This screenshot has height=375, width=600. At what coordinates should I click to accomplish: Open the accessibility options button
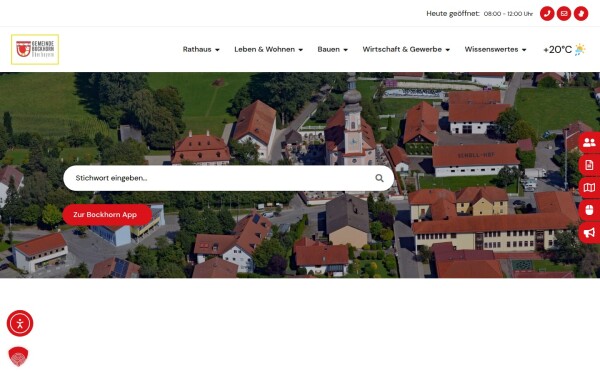(x=20, y=323)
